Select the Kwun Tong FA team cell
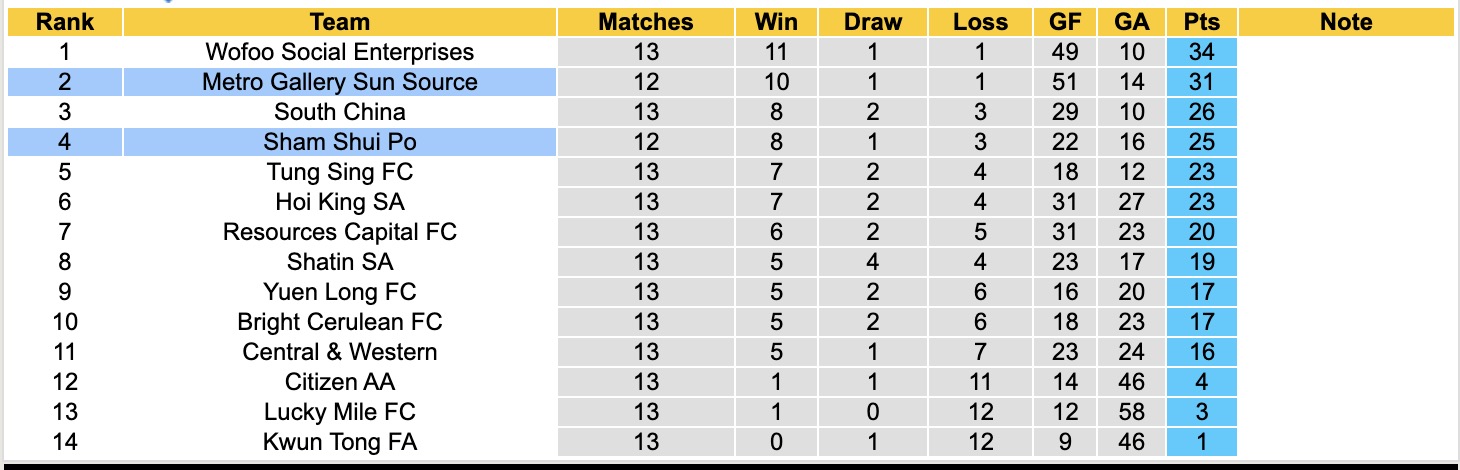The image size is (1460, 470). [340, 442]
